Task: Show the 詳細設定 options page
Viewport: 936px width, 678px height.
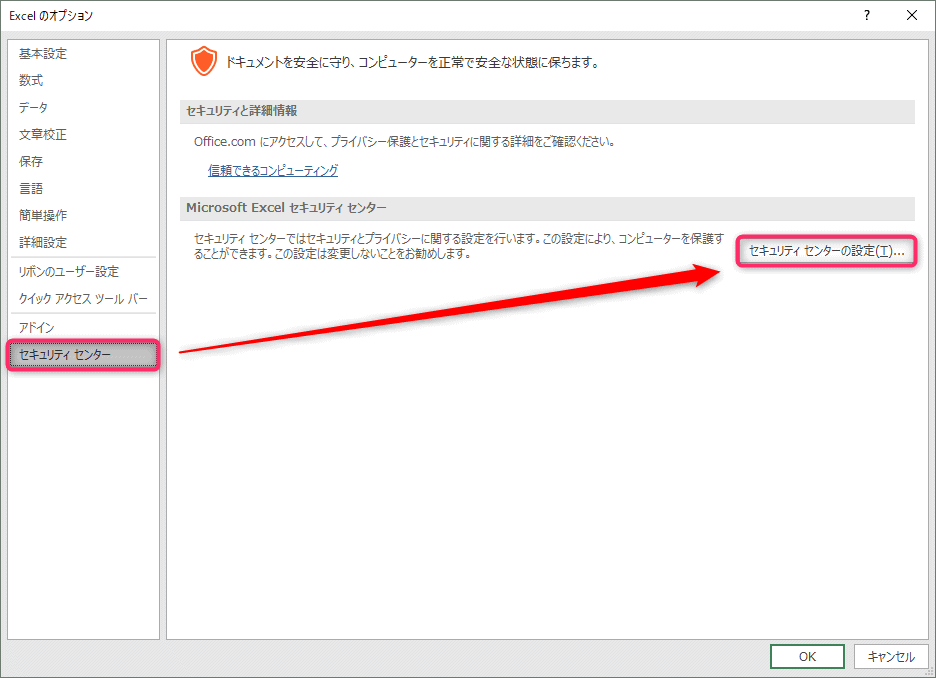Action: (43, 243)
